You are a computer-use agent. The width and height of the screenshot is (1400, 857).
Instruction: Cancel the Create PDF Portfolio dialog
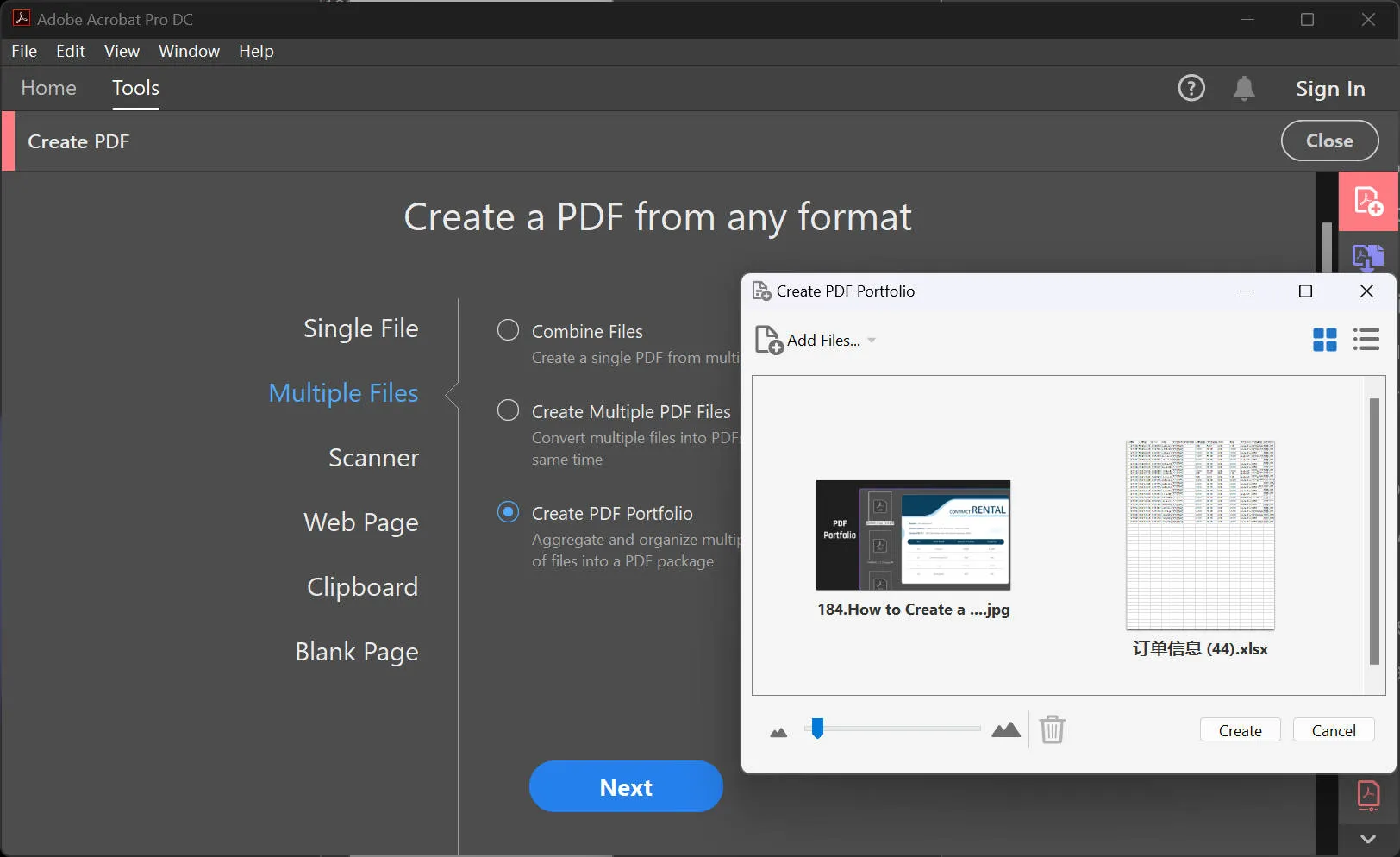(1334, 730)
